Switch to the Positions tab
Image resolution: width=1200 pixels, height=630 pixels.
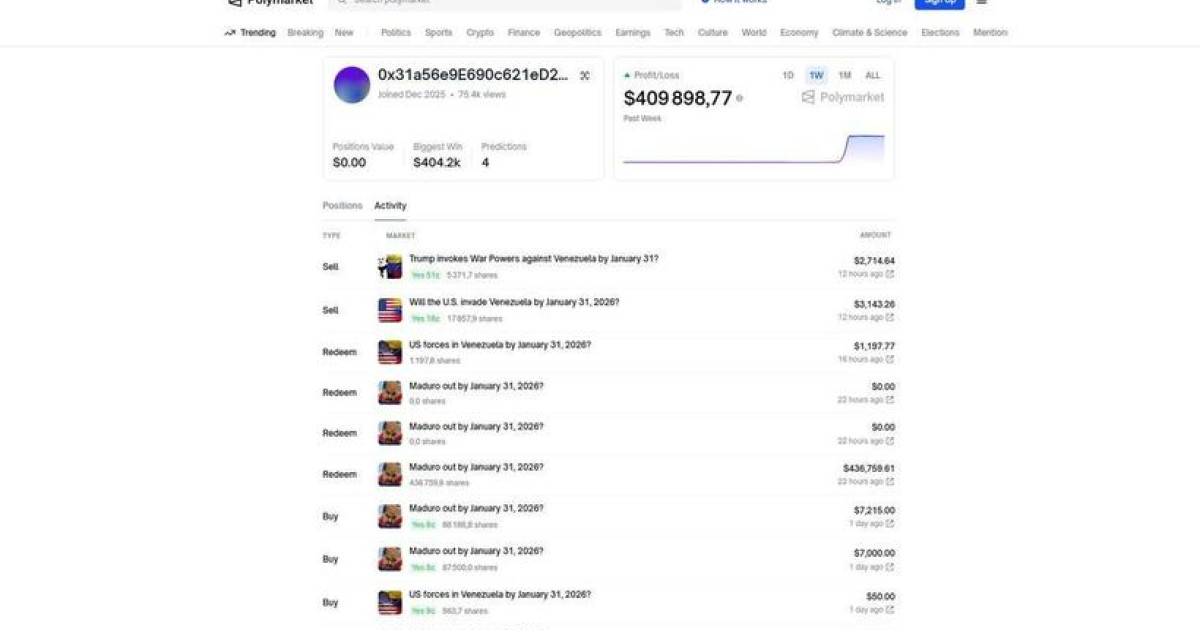[x=342, y=206]
